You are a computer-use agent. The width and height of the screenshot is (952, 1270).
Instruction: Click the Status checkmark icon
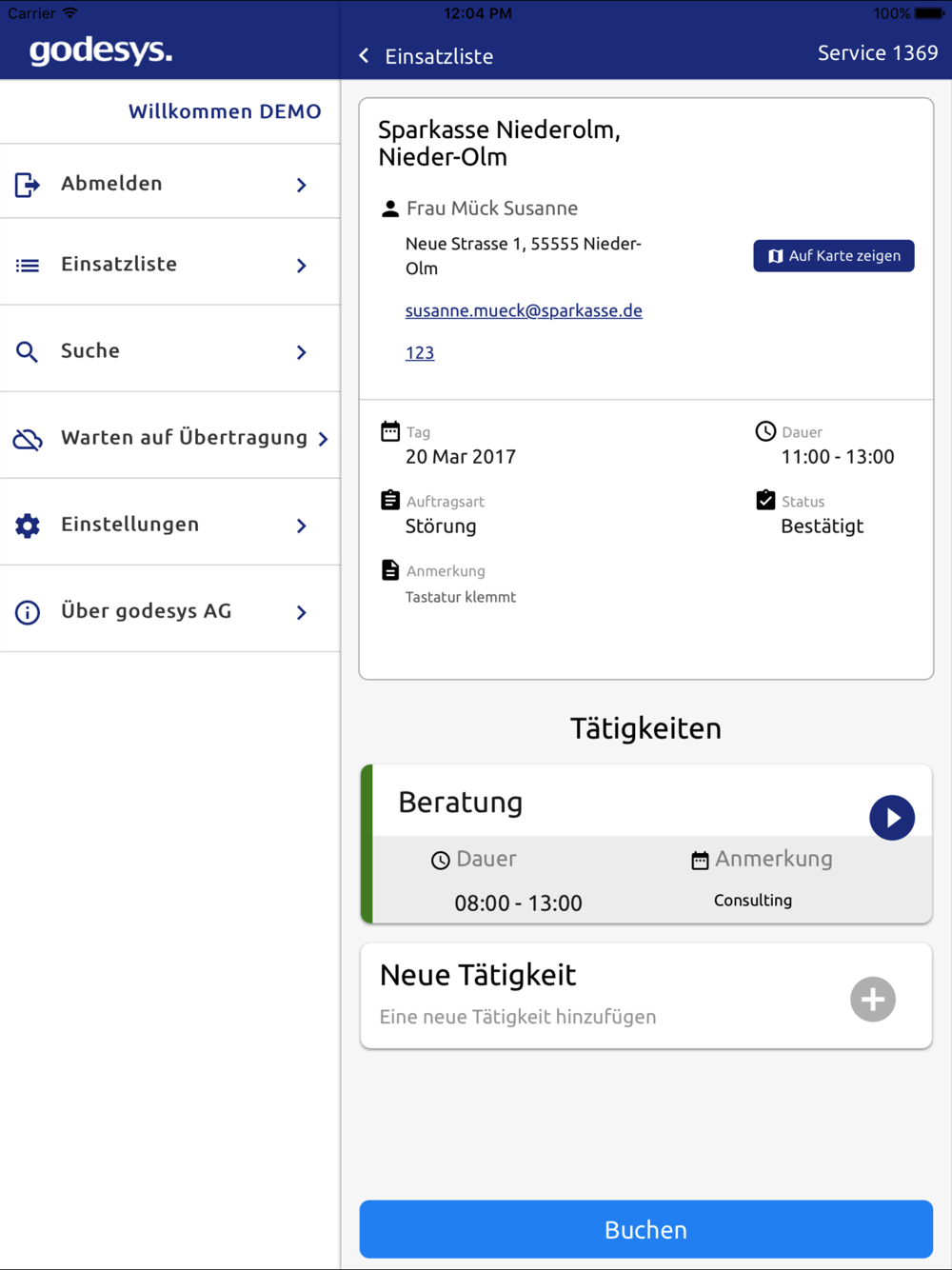[x=765, y=500]
